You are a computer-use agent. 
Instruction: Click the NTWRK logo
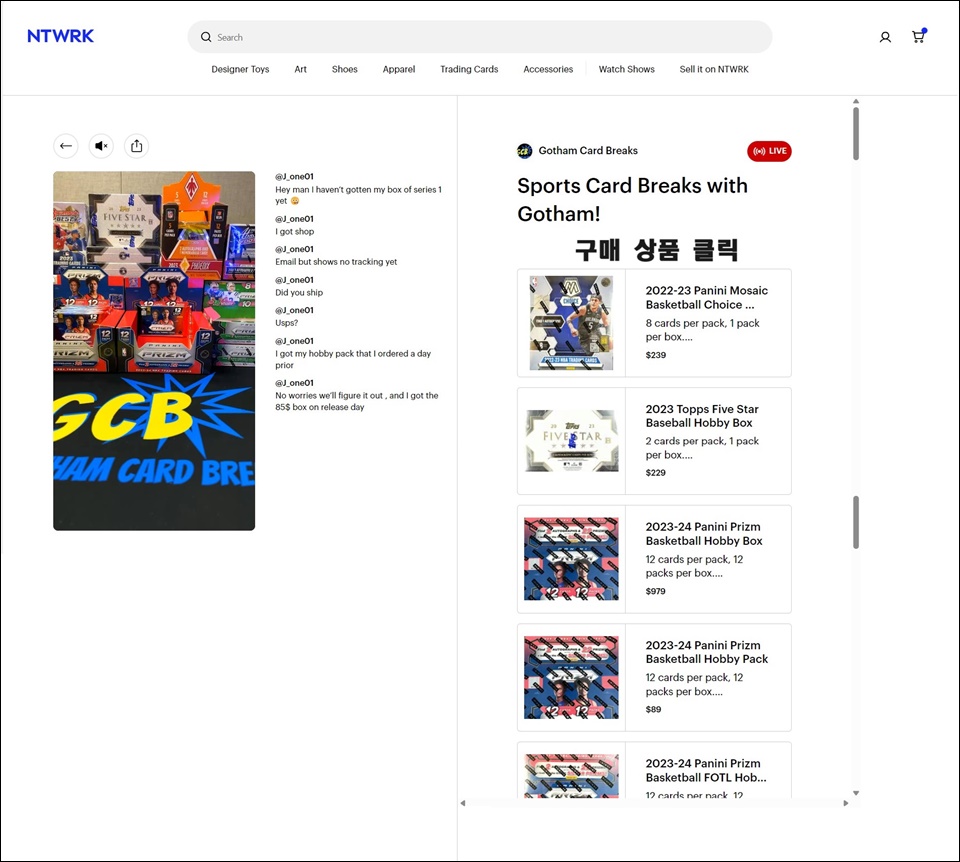61,36
